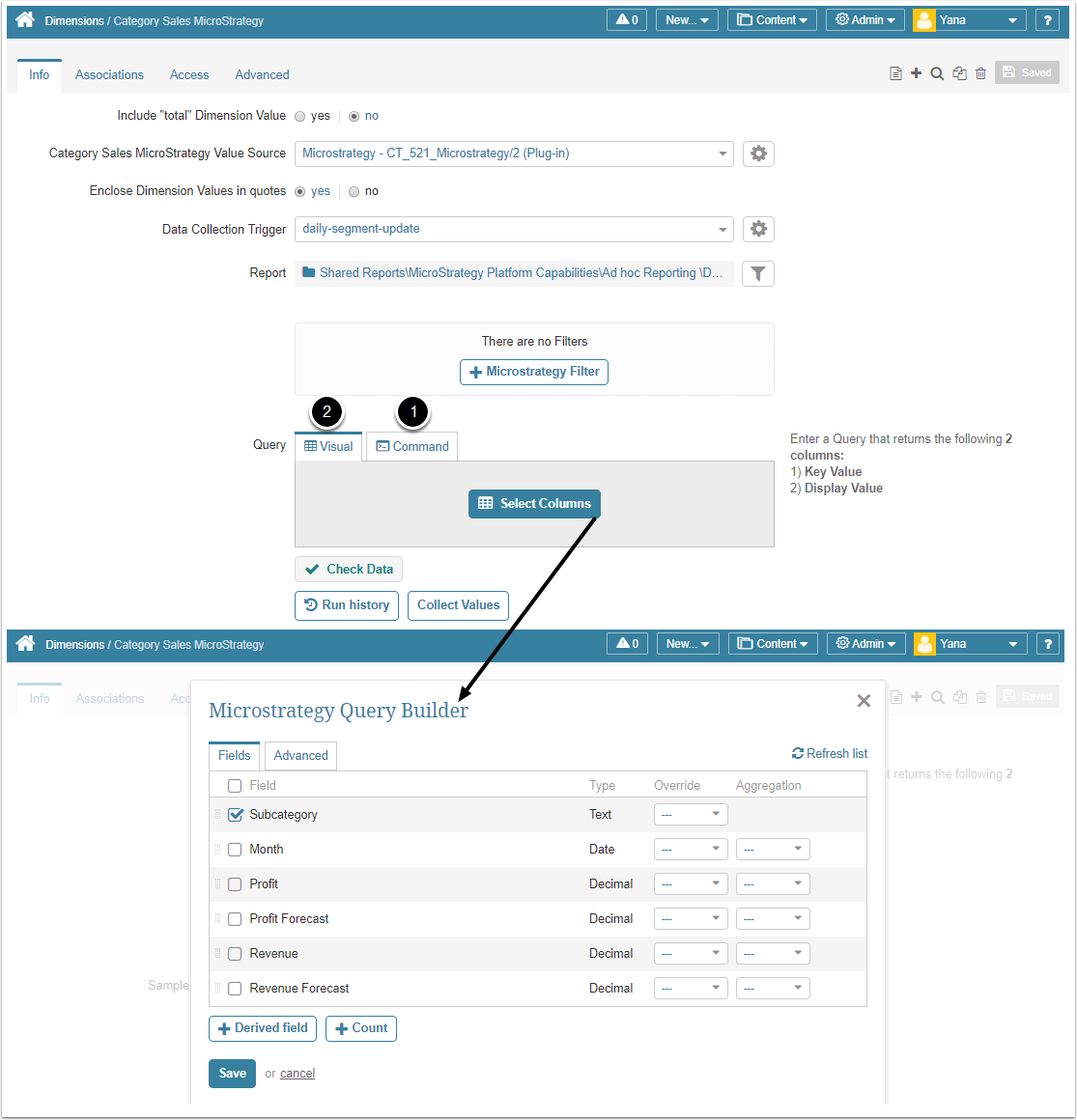This screenshot has height=1120, width=1077.
Task: Open gear settings beside Value Source dropdown
Action: pos(758,154)
